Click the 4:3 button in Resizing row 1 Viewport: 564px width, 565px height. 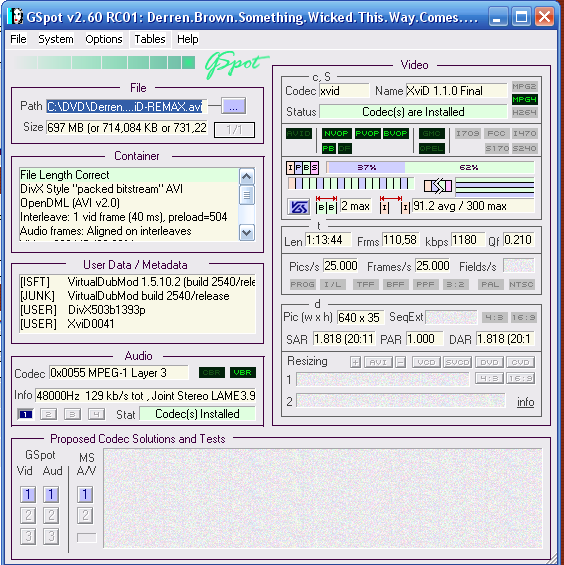(489, 378)
